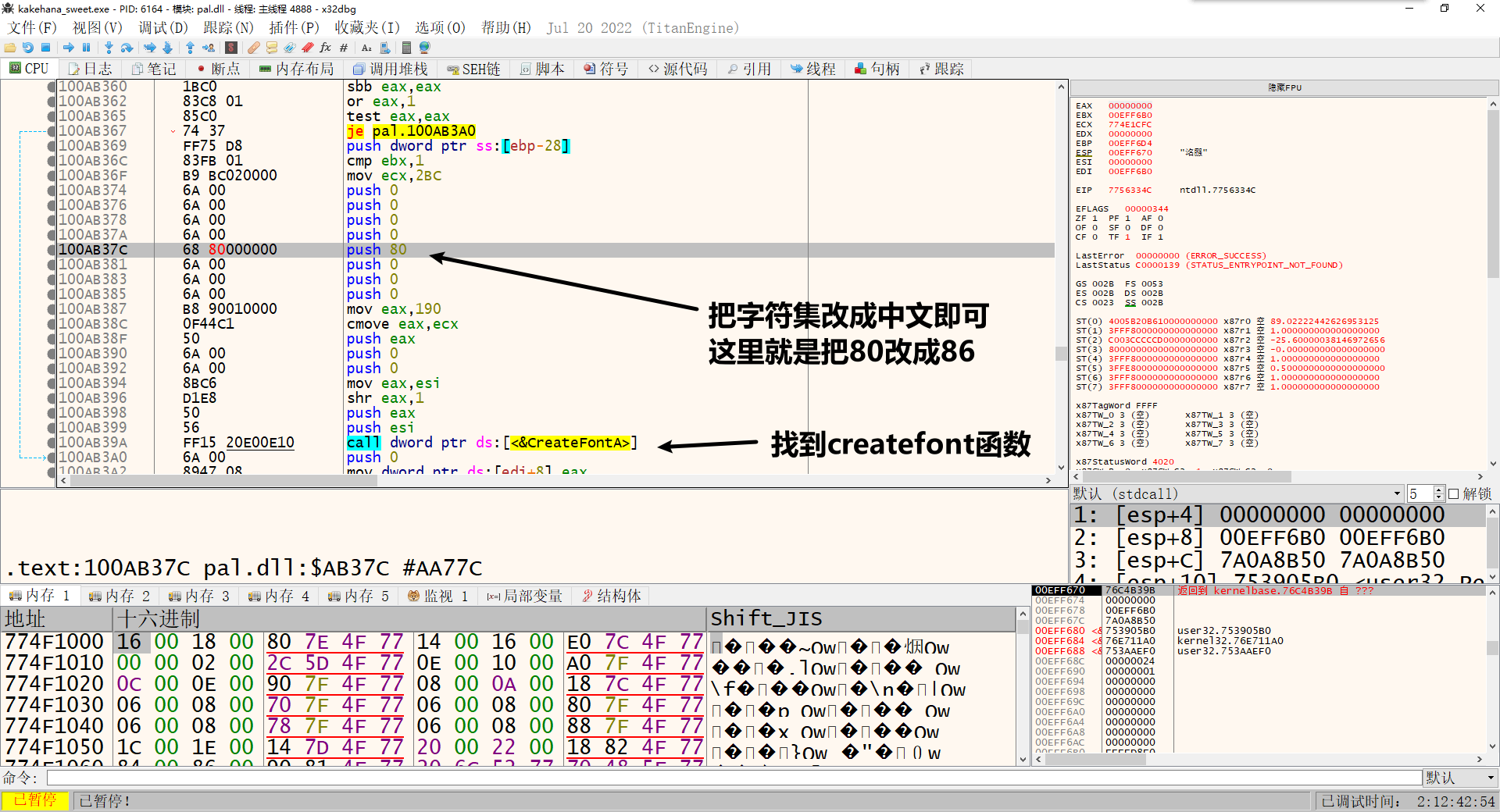1500x812 pixels.
Task: Toggle the 隐藏FPU registers button
Action: (1284, 87)
